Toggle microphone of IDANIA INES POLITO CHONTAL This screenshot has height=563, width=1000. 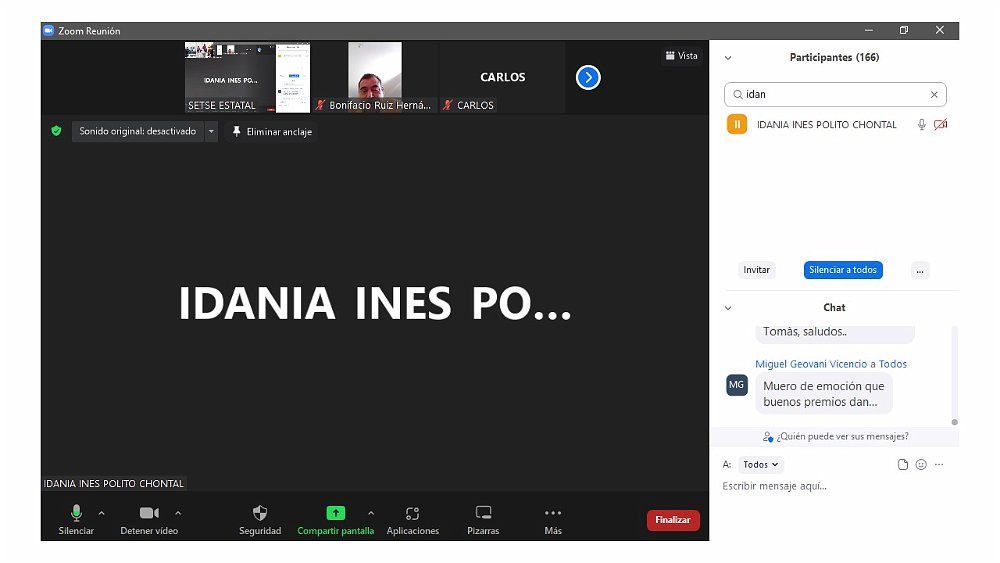click(921, 125)
